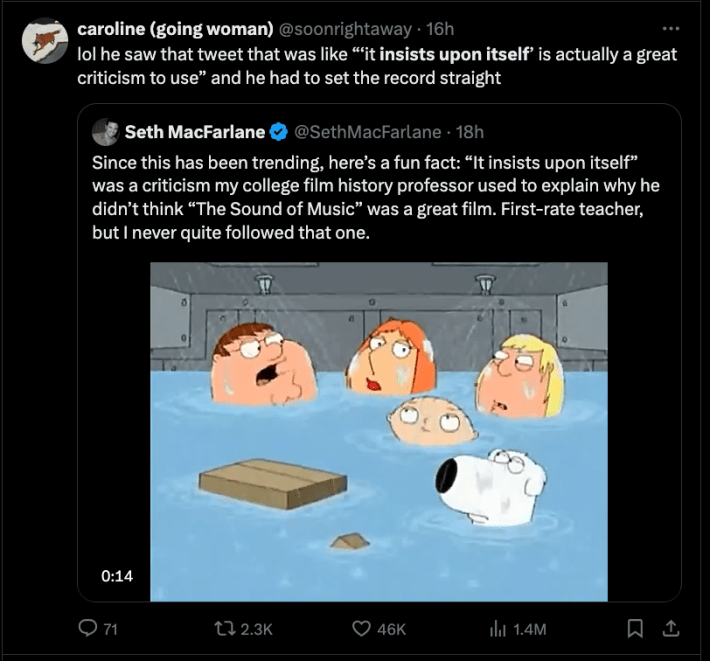Click the 16h timestamp of the tweet
710x661 pixels.
pos(441,28)
